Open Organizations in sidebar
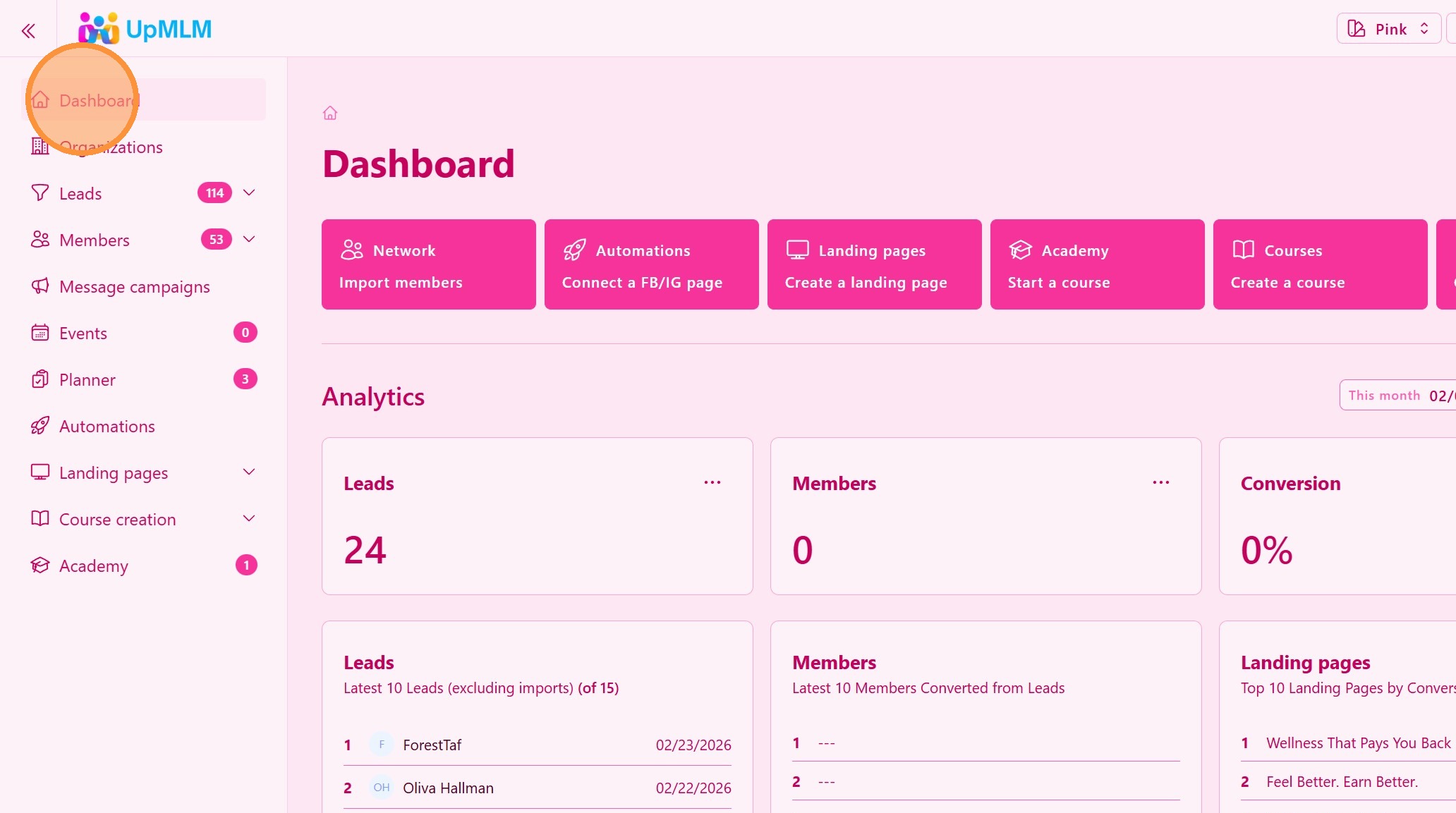Screen dimensions: 1456x813 (x=111, y=147)
